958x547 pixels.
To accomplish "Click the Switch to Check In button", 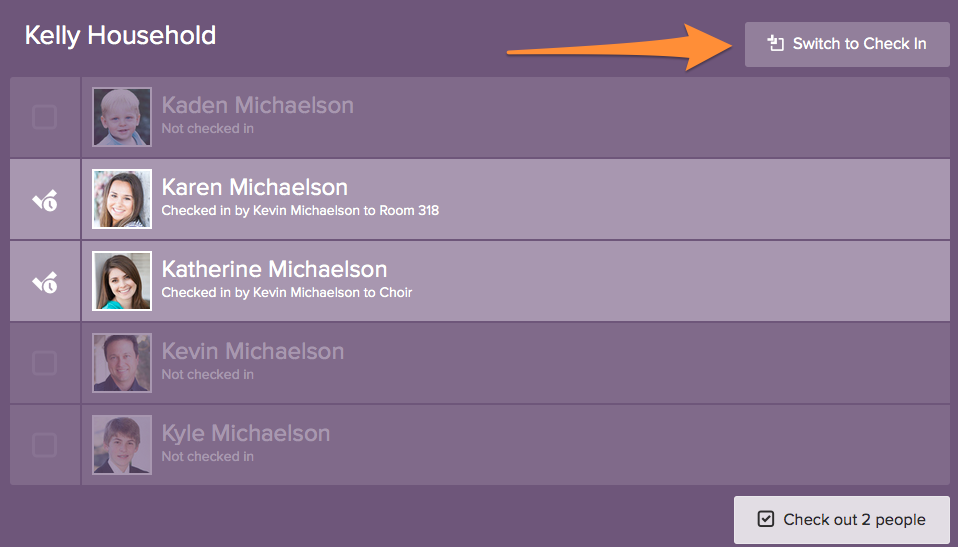I will pos(847,44).
